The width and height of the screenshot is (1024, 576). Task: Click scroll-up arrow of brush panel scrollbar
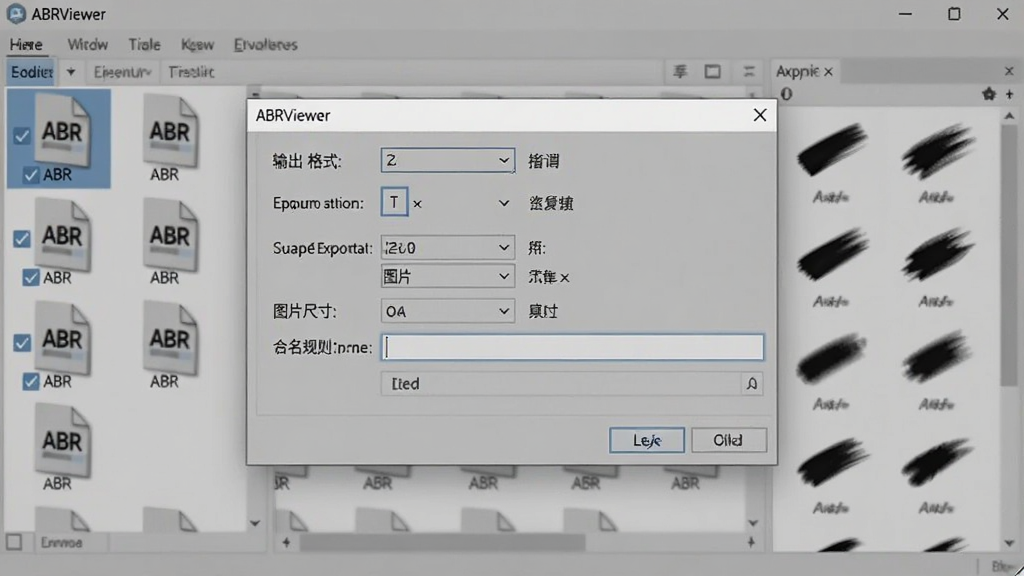(1010, 116)
